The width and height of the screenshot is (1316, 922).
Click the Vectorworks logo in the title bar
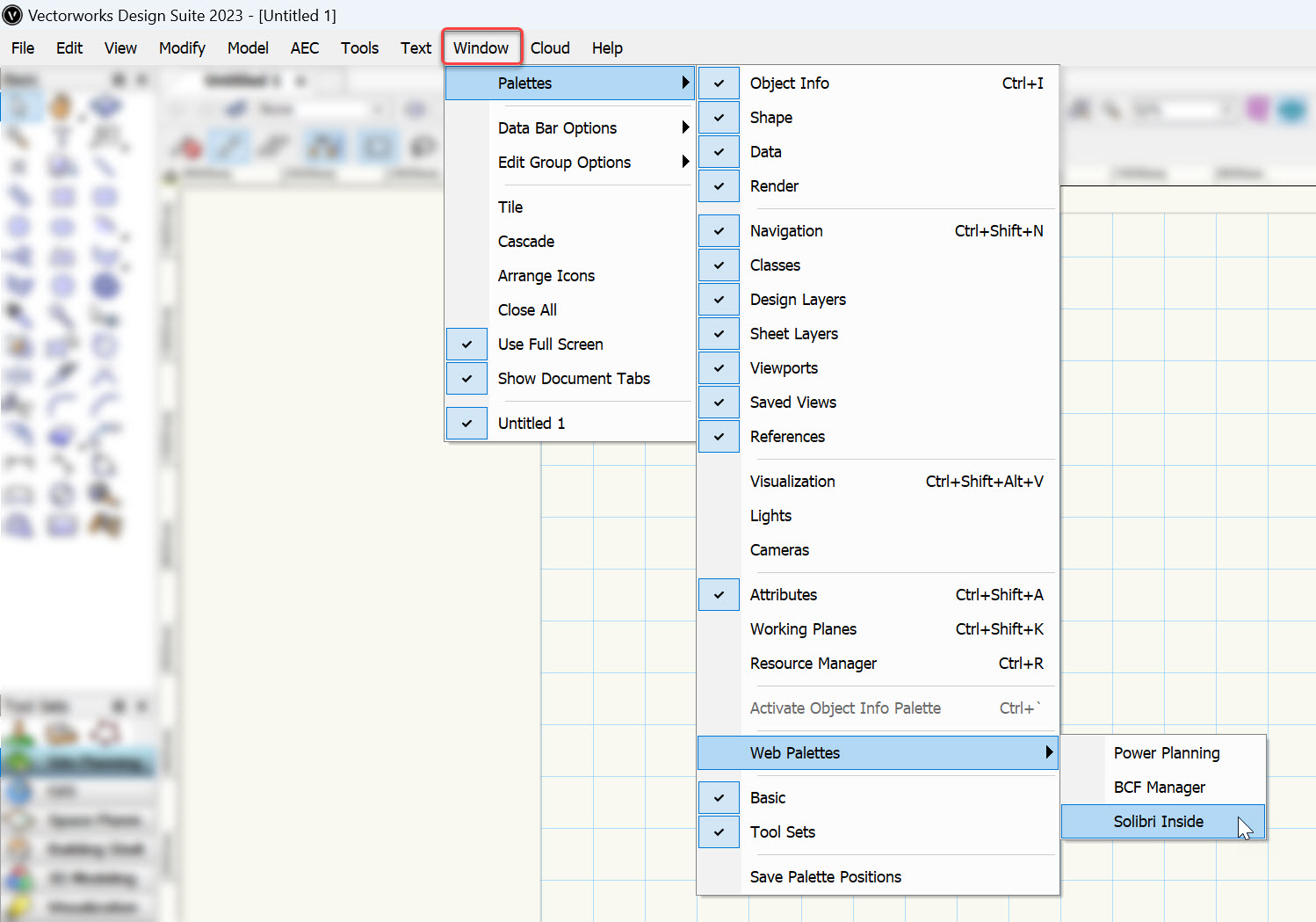[12, 15]
